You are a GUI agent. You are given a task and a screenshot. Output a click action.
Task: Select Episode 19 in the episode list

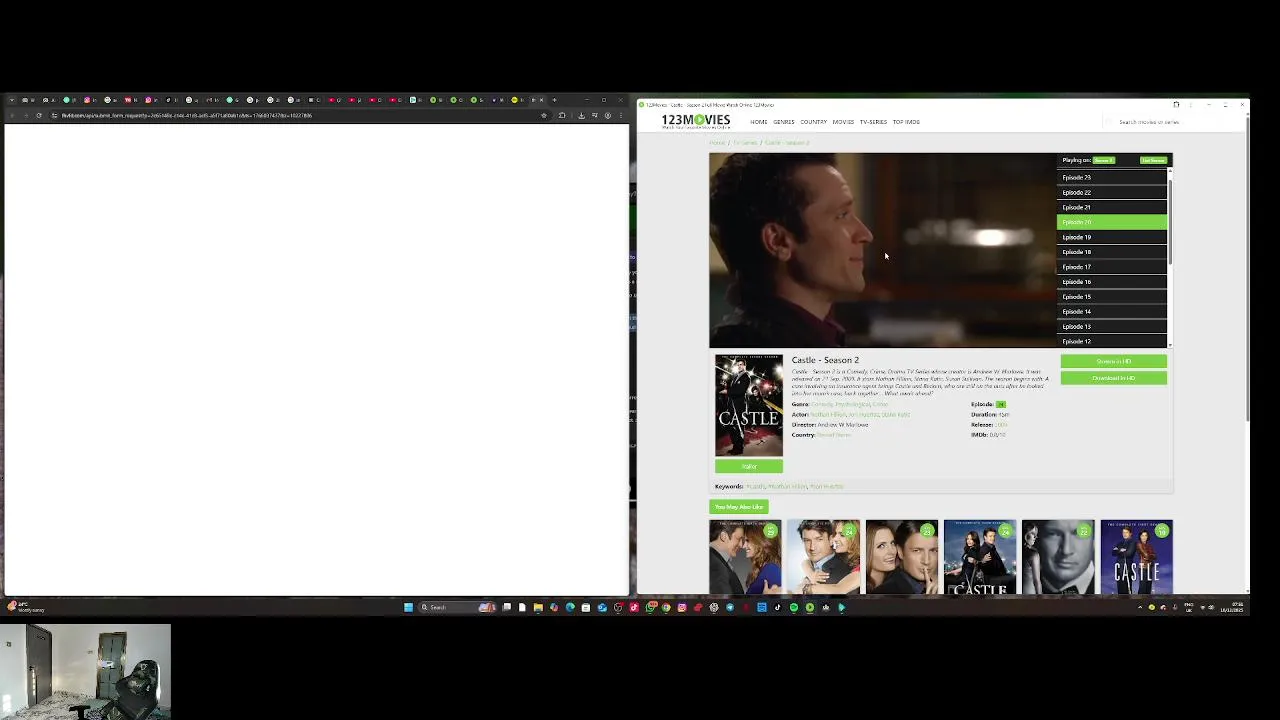pyautogui.click(x=1112, y=237)
